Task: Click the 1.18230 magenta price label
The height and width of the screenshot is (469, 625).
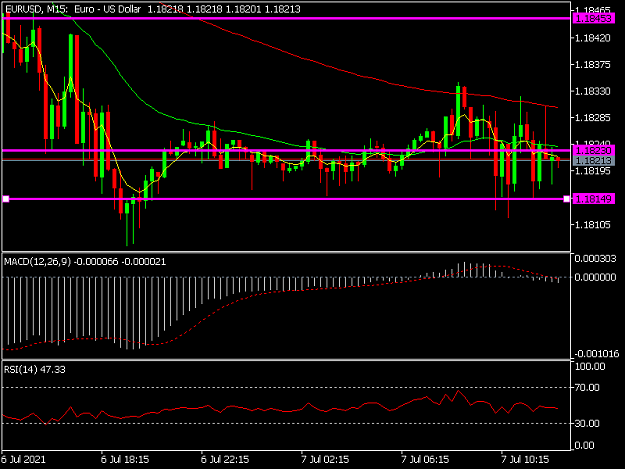Action: [594, 150]
